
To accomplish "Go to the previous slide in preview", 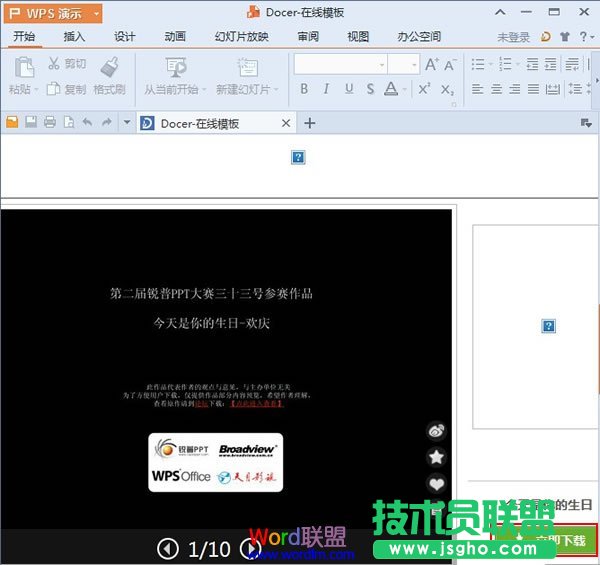I will click(169, 548).
